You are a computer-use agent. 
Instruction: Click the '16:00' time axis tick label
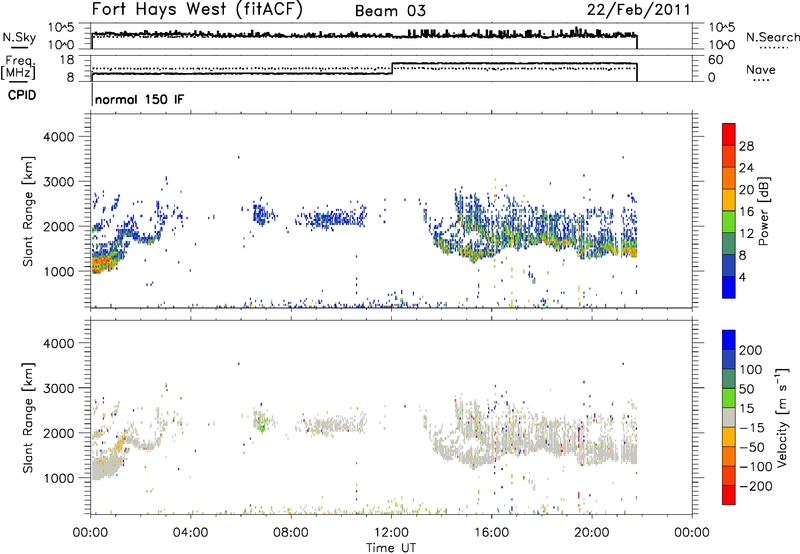491,533
